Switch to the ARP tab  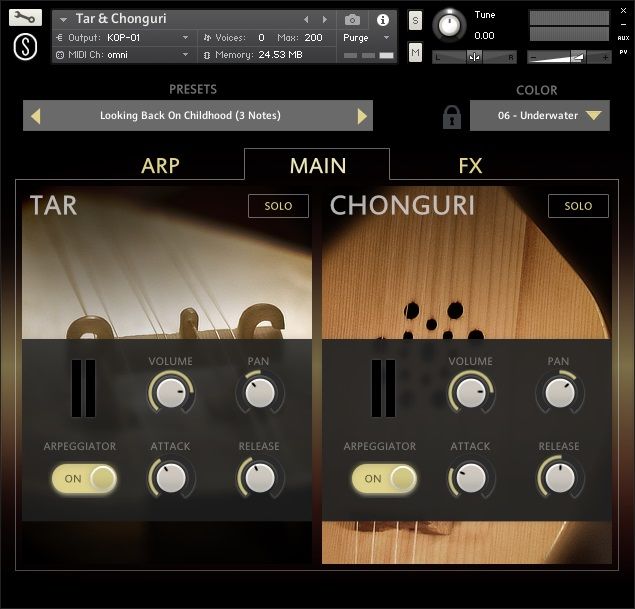click(160, 165)
